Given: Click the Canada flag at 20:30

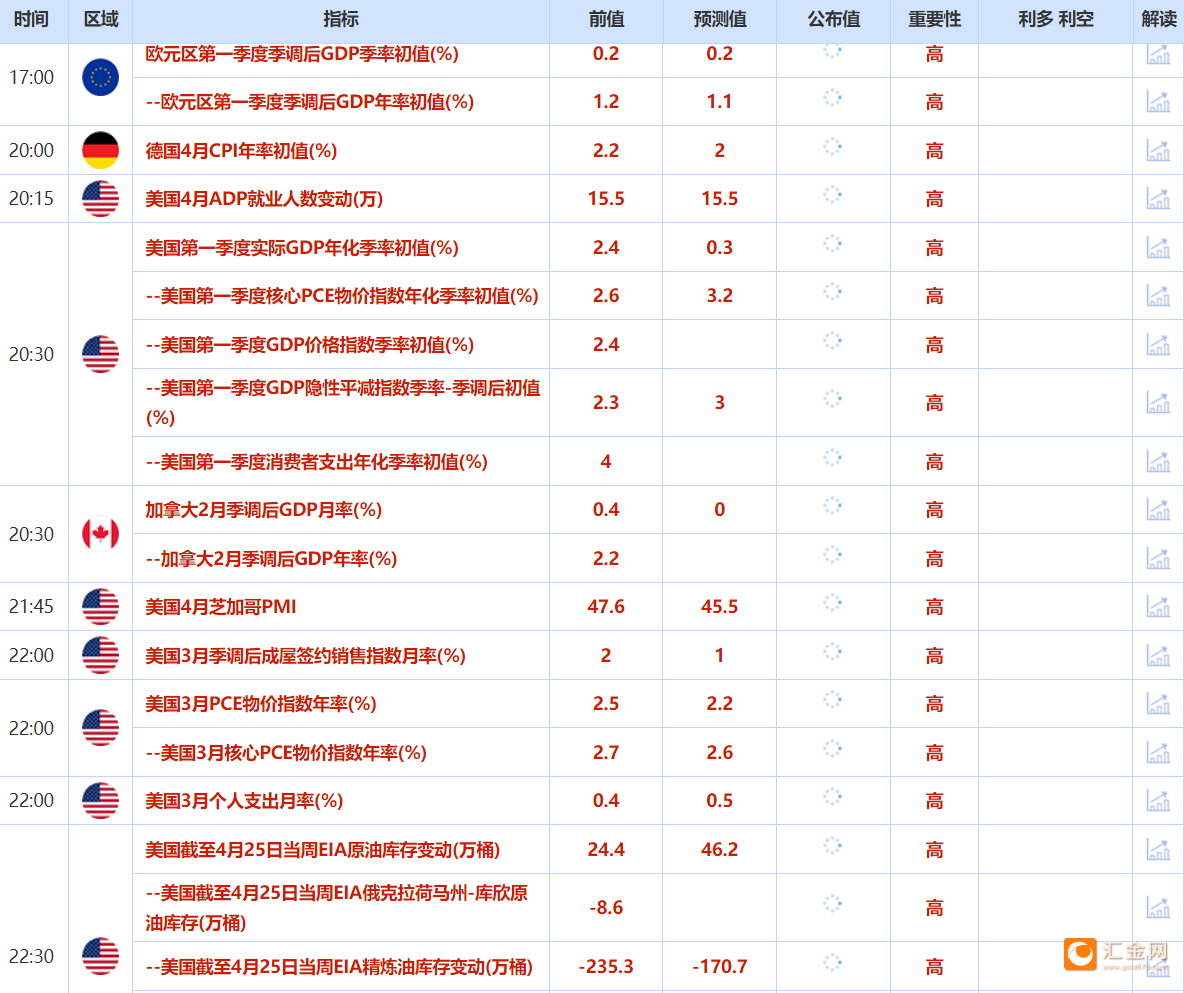Looking at the screenshot, I should pos(100,534).
